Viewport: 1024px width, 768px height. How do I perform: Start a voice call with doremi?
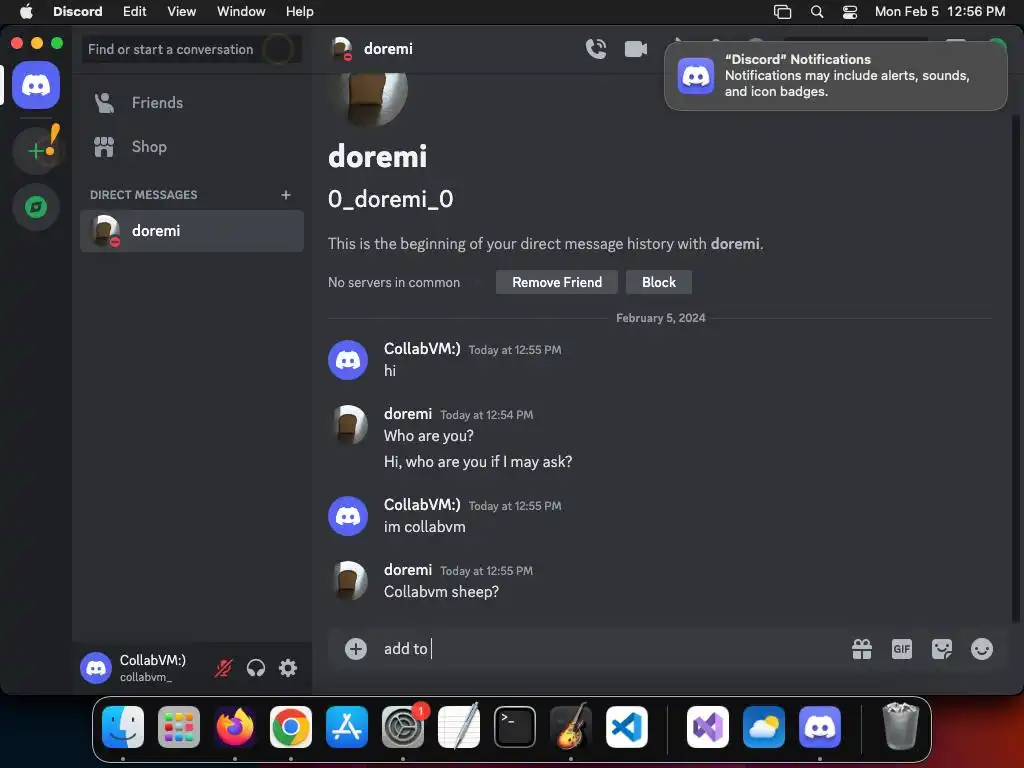[x=596, y=49]
